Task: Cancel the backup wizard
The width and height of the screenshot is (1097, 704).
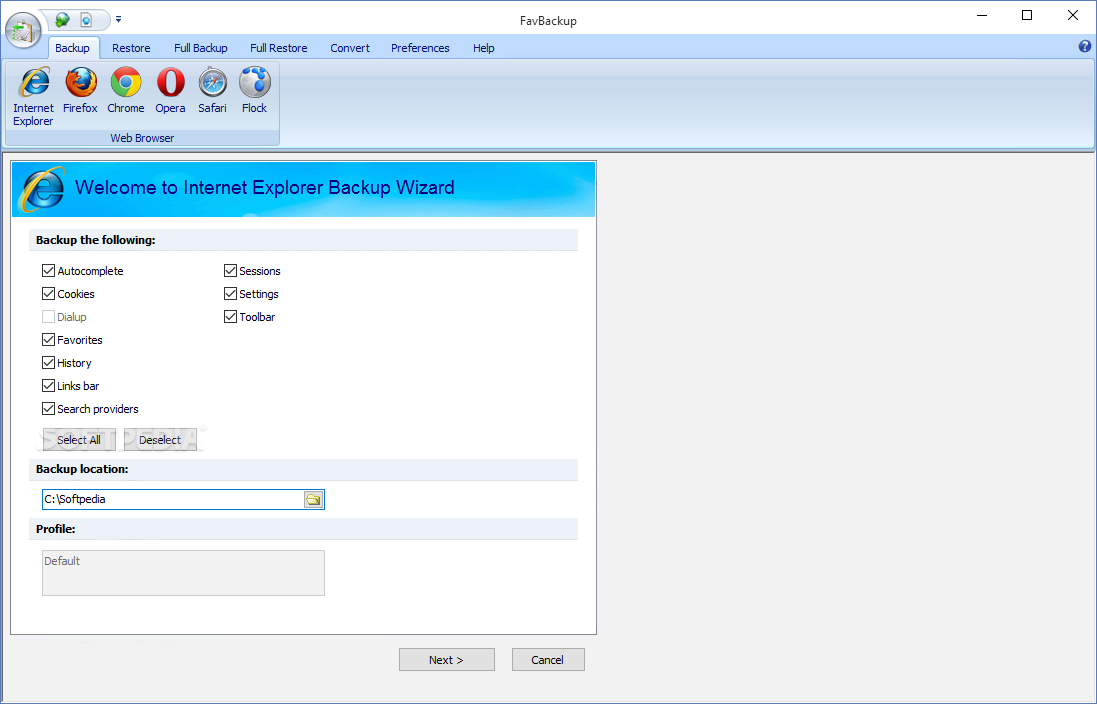Action: tap(548, 660)
